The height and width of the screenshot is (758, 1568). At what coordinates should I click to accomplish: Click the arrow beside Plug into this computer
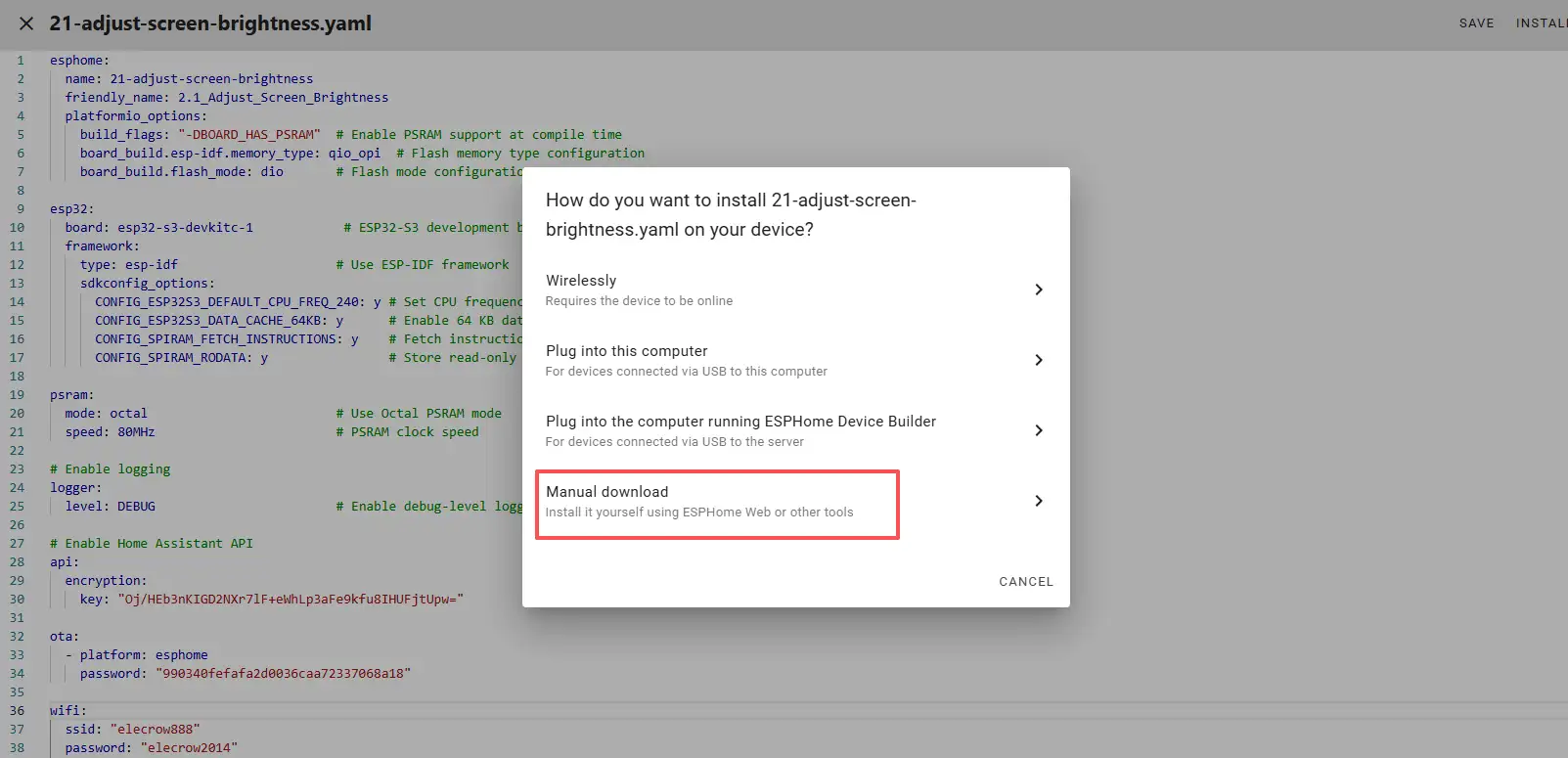(1038, 360)
